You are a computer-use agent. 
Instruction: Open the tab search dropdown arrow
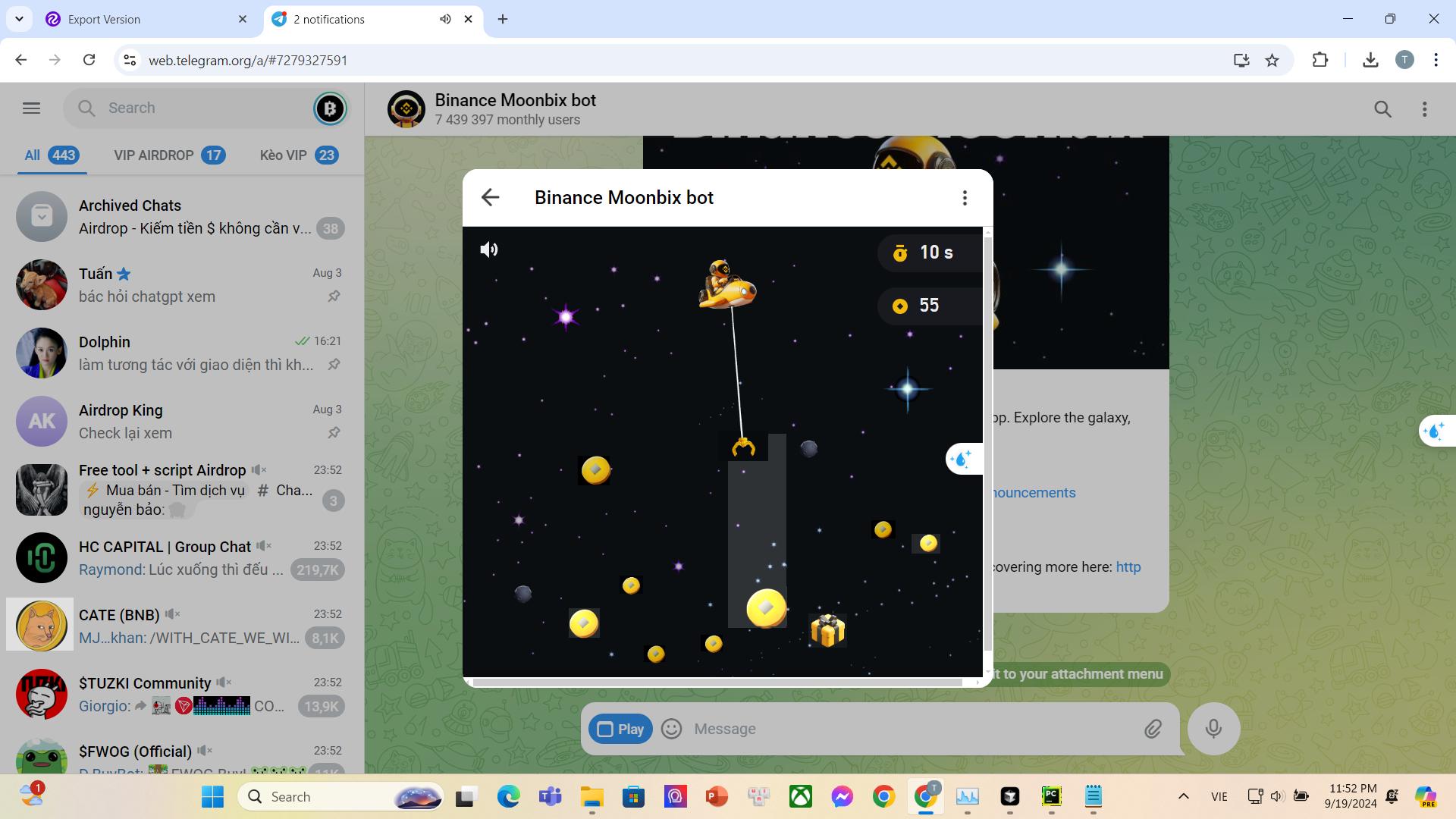click(19, 19)
